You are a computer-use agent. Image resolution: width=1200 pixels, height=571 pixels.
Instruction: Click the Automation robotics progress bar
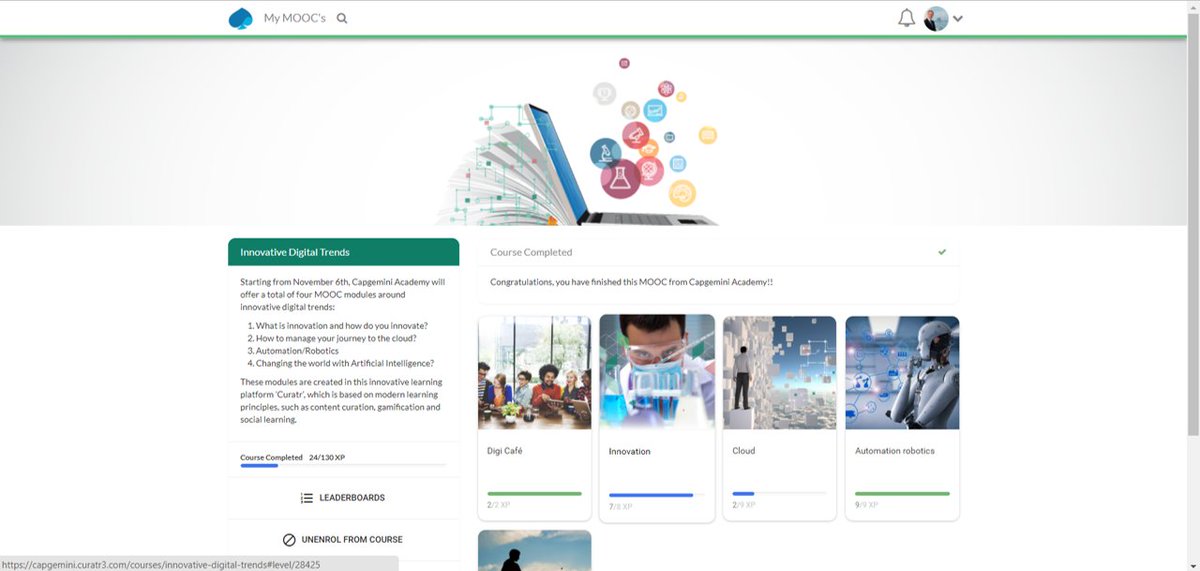click(x=902, y=493)
